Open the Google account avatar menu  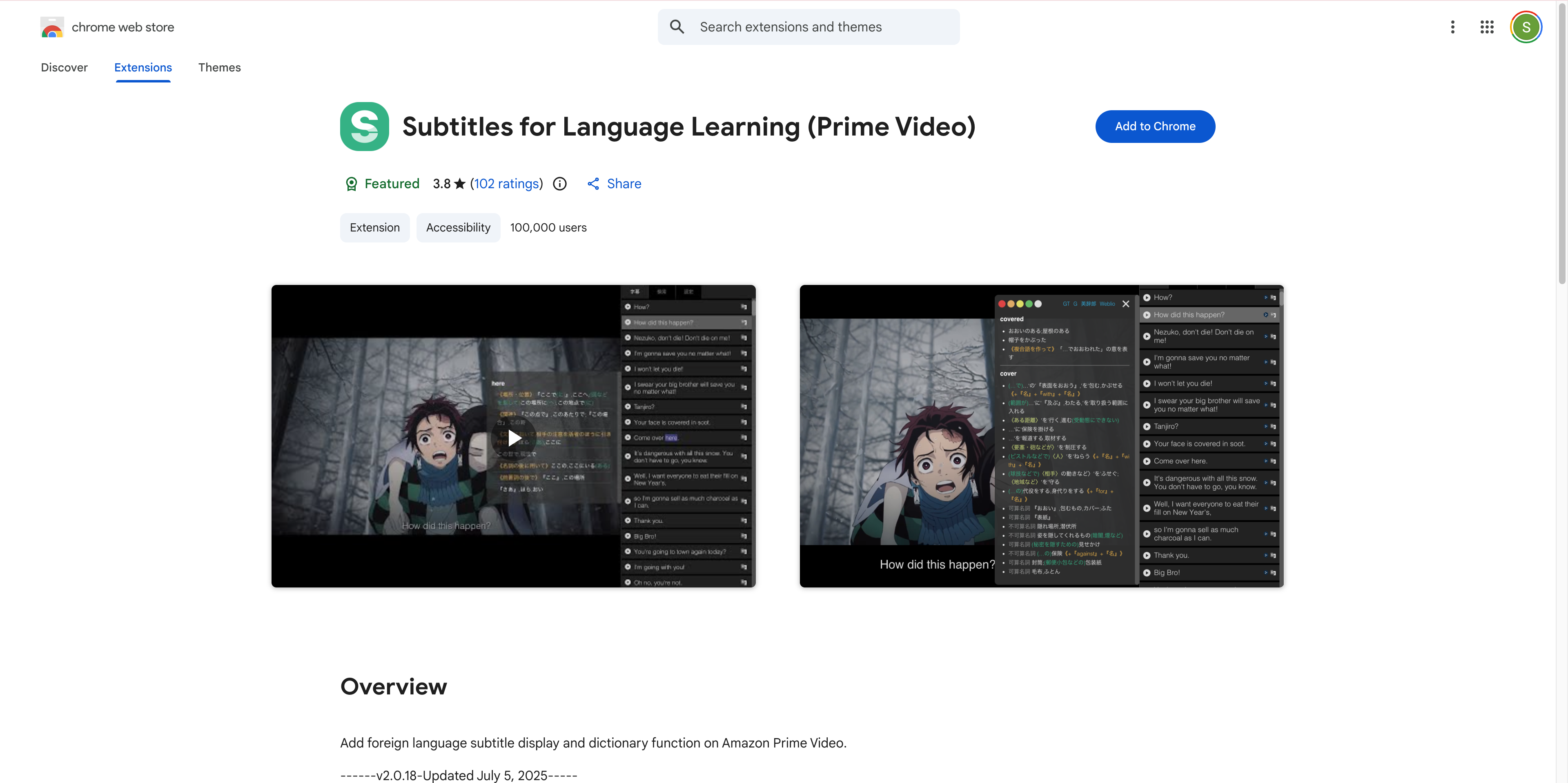[x=1526, y=27]
